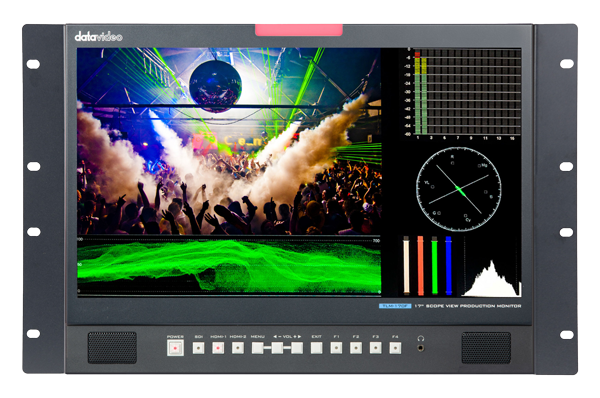Click the headphone symbol above the jack

(421, 338)
